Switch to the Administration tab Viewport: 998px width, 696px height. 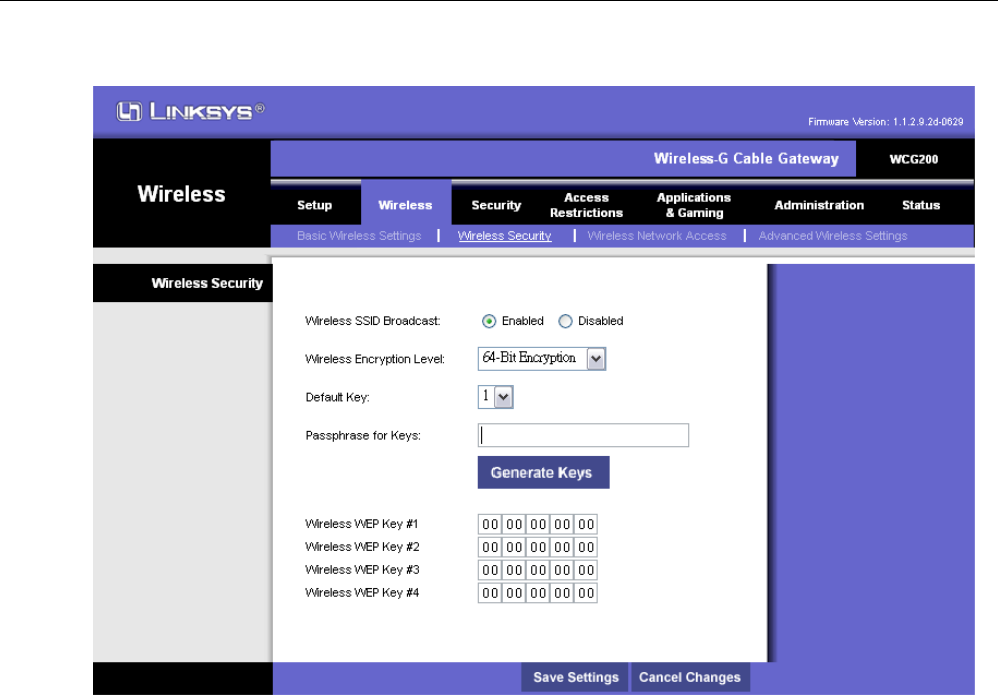pyautogui.click(x=819, y=205)
